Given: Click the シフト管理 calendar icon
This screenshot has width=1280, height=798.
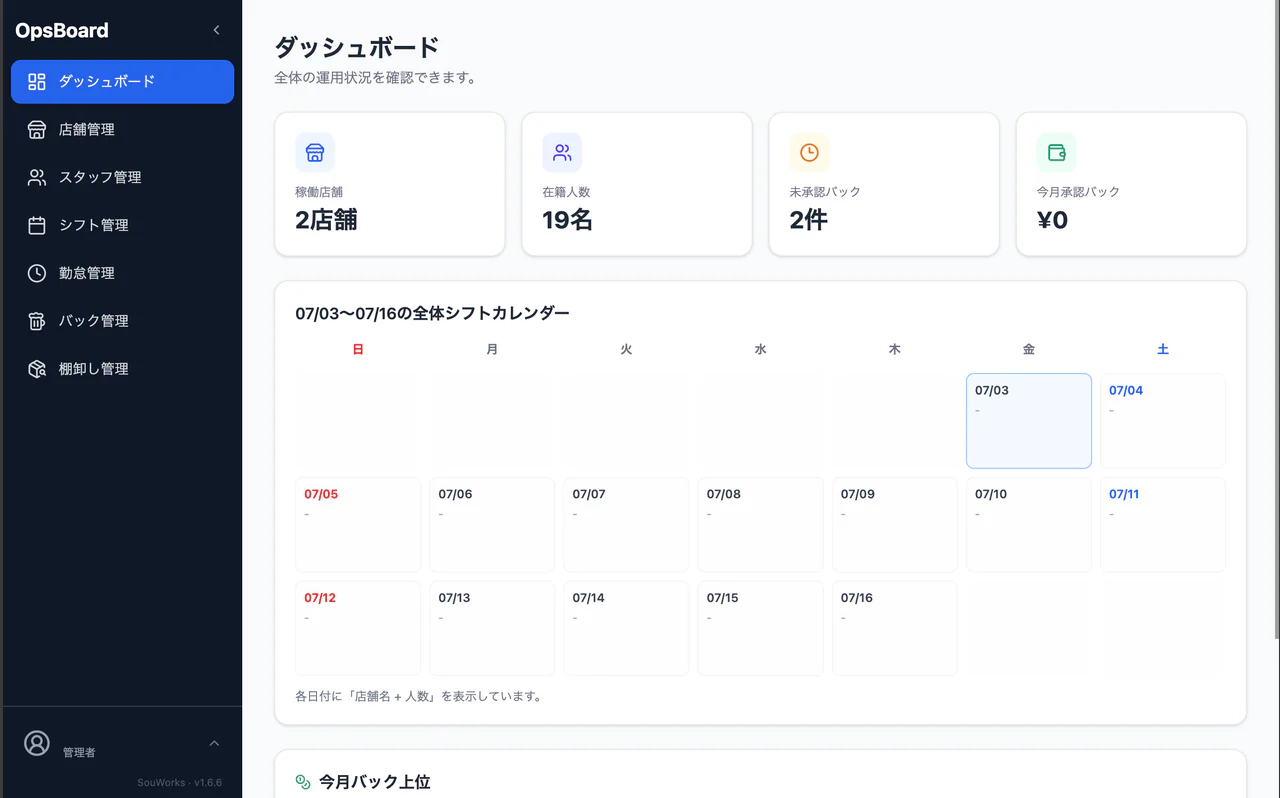Looking at the screenshot, I should tap(37, 226).
